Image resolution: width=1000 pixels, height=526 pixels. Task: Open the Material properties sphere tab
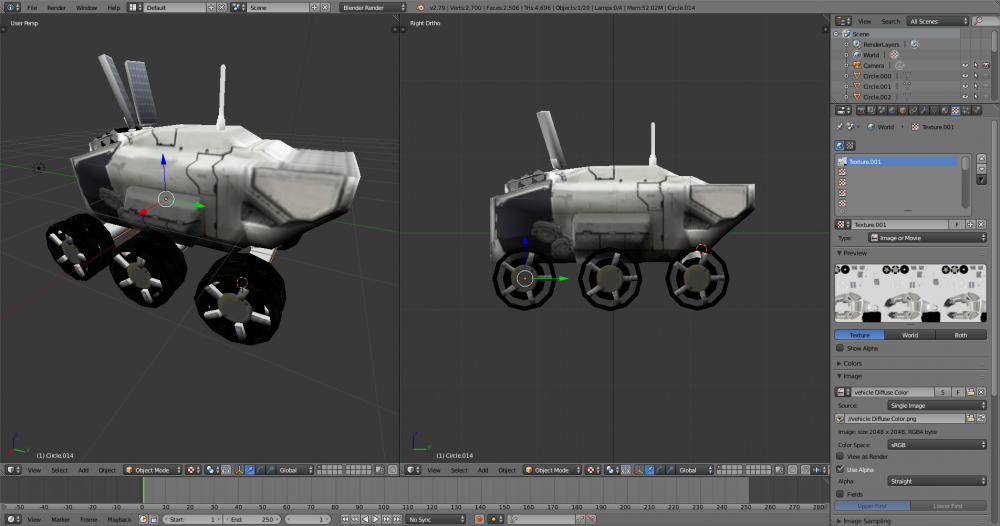945,110
